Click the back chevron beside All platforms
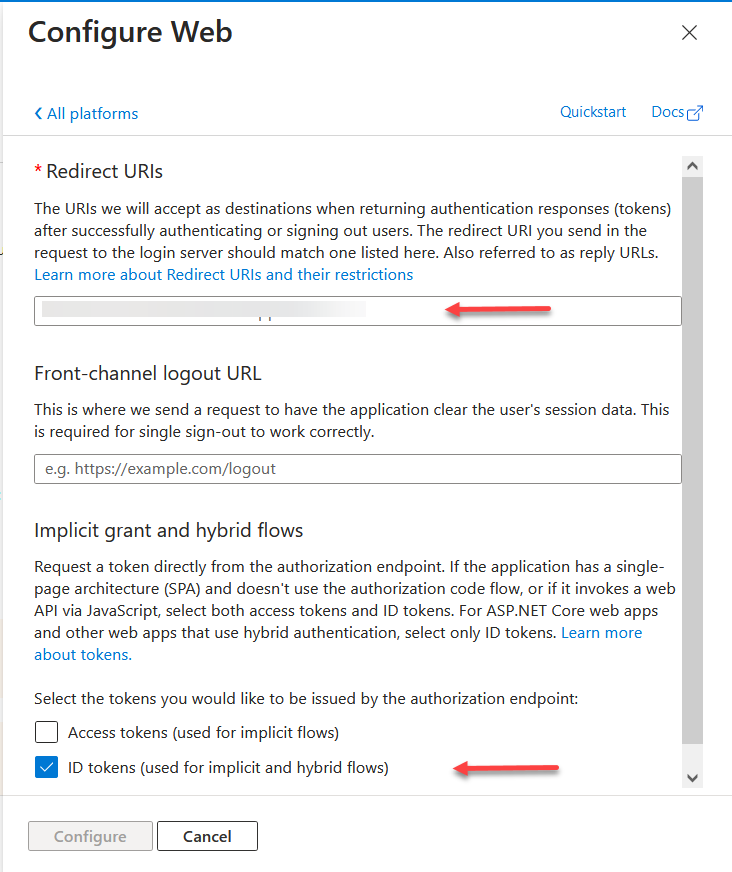 coord(38,114)
